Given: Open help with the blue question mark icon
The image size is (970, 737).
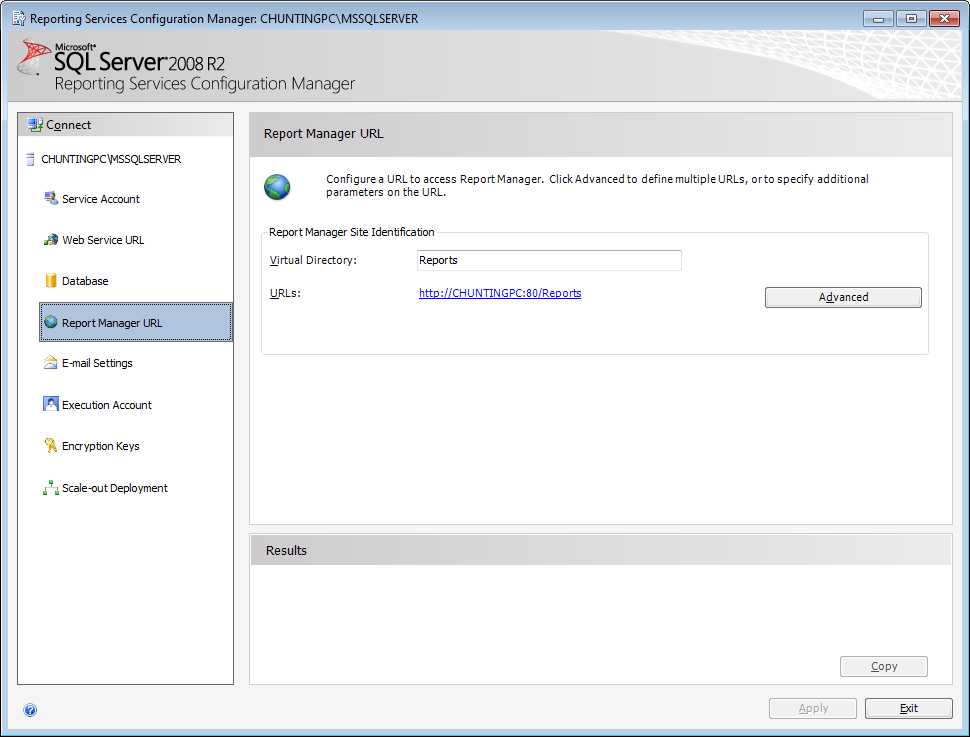Looking at the screenshot, I should point(30,710).
